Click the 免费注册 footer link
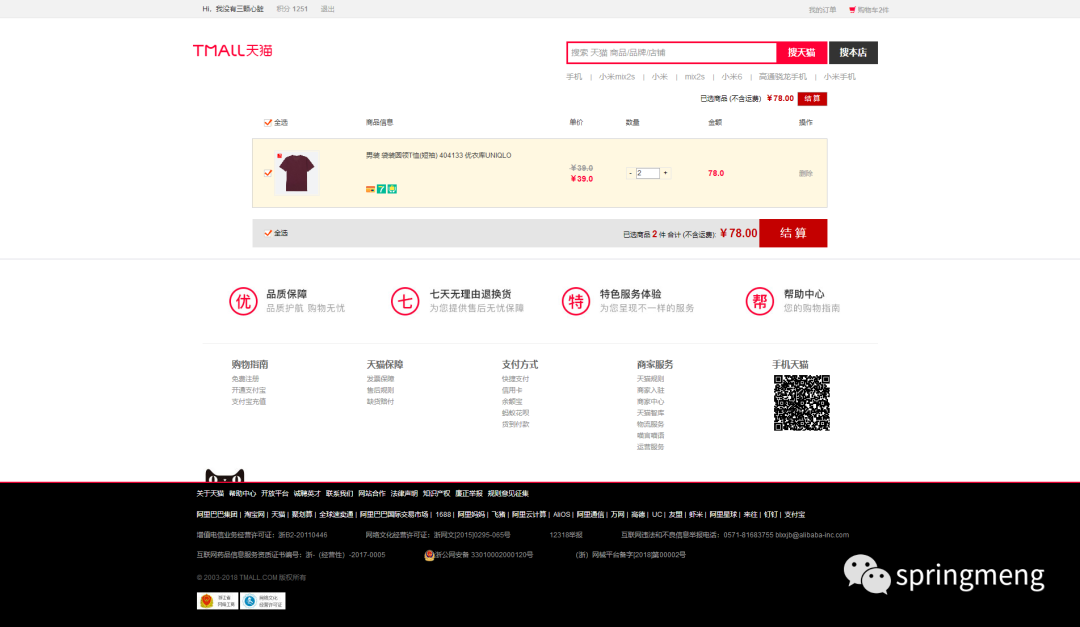This screenshot has width=1080, height=627. (x=245, y=379)
